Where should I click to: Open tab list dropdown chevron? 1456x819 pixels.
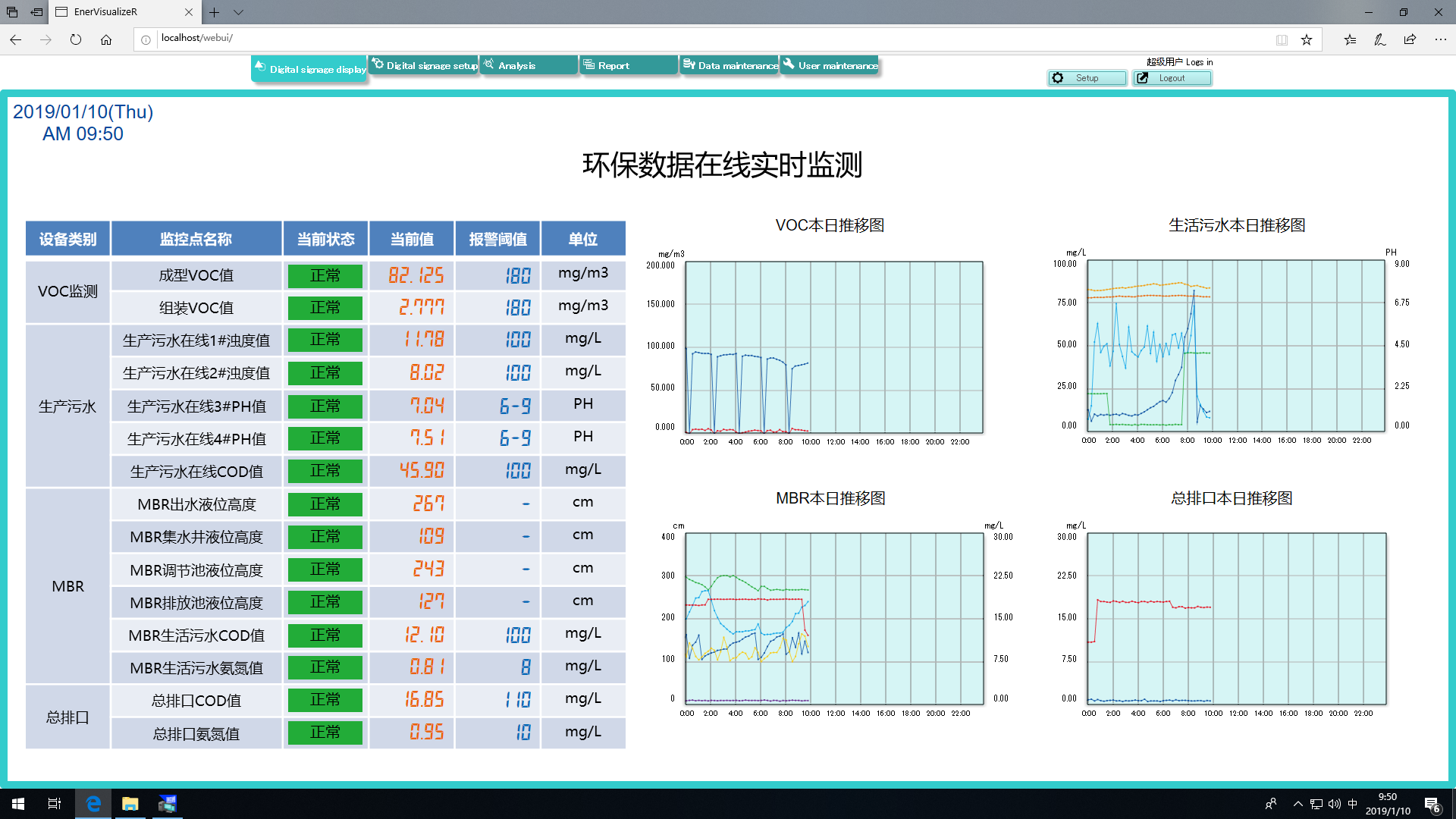[x=239, y=12]
